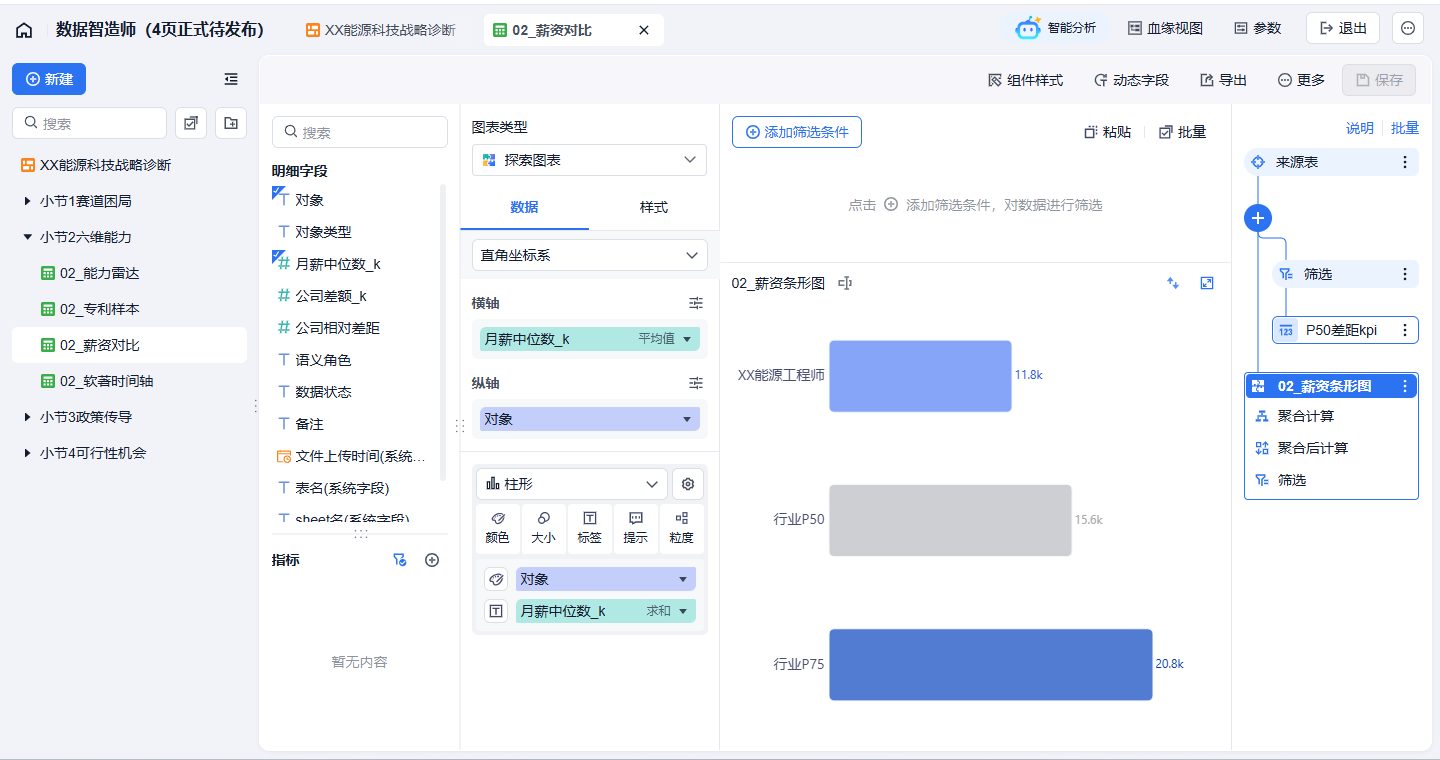
Task: Switch to XX能源科技战略诊断 tab
Action: click(x=380, y=30)
